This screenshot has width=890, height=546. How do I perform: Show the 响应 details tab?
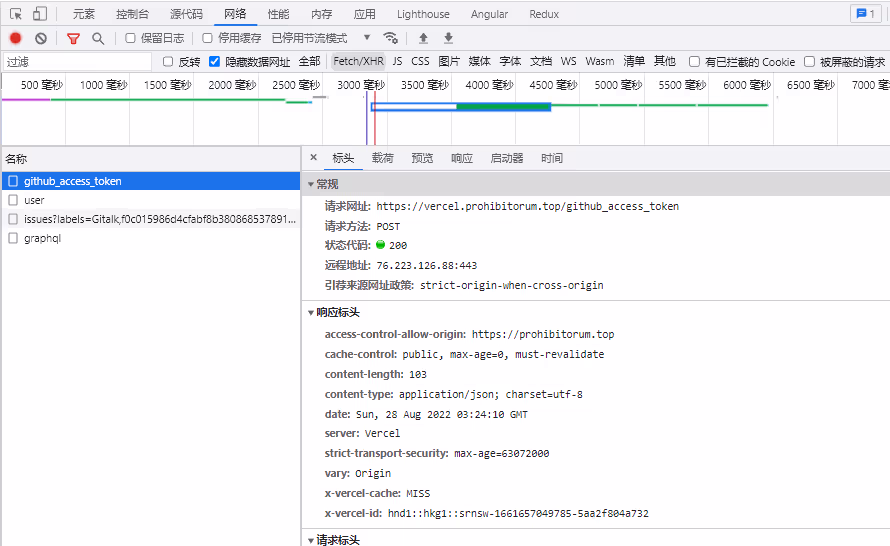(x=462, y=158)
